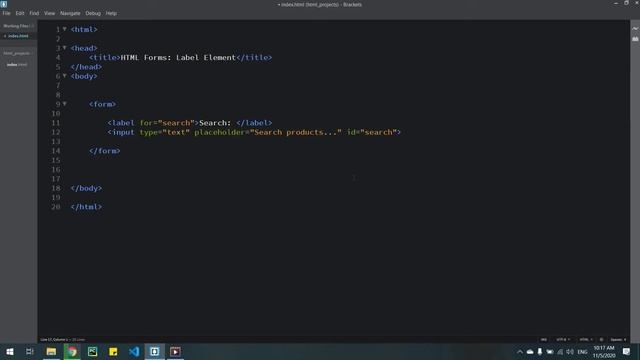This screenshot has height=360, width=640.
Task: Open File Explorer from taskbar
Action: tap(51, 351)
